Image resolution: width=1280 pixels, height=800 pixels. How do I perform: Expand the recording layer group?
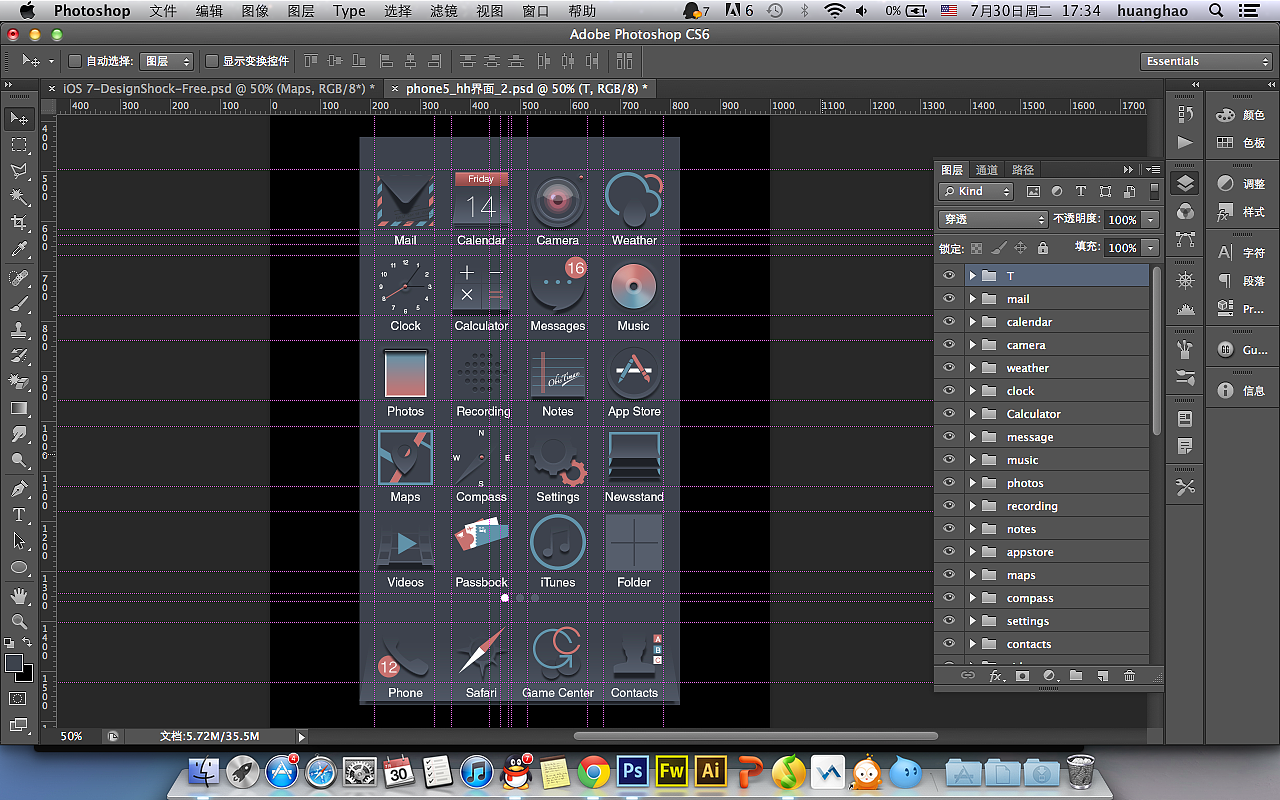972,505
